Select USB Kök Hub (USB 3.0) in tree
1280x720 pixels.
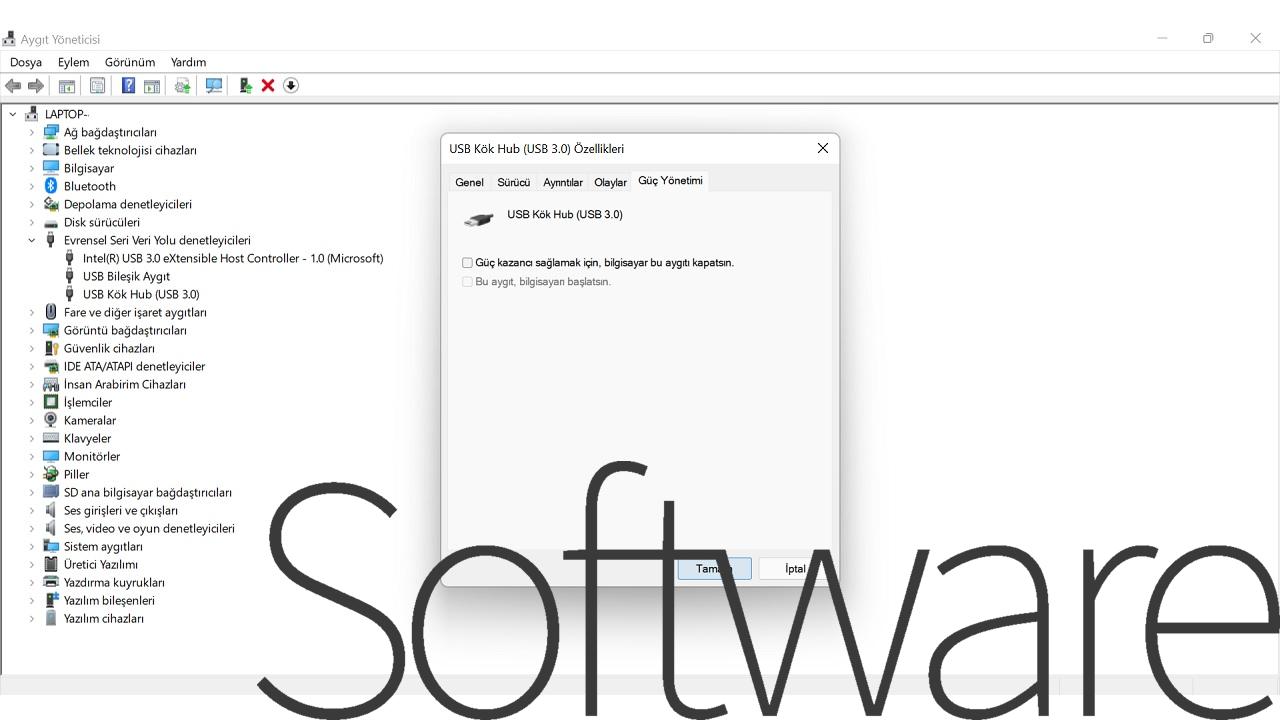point(141,294)
